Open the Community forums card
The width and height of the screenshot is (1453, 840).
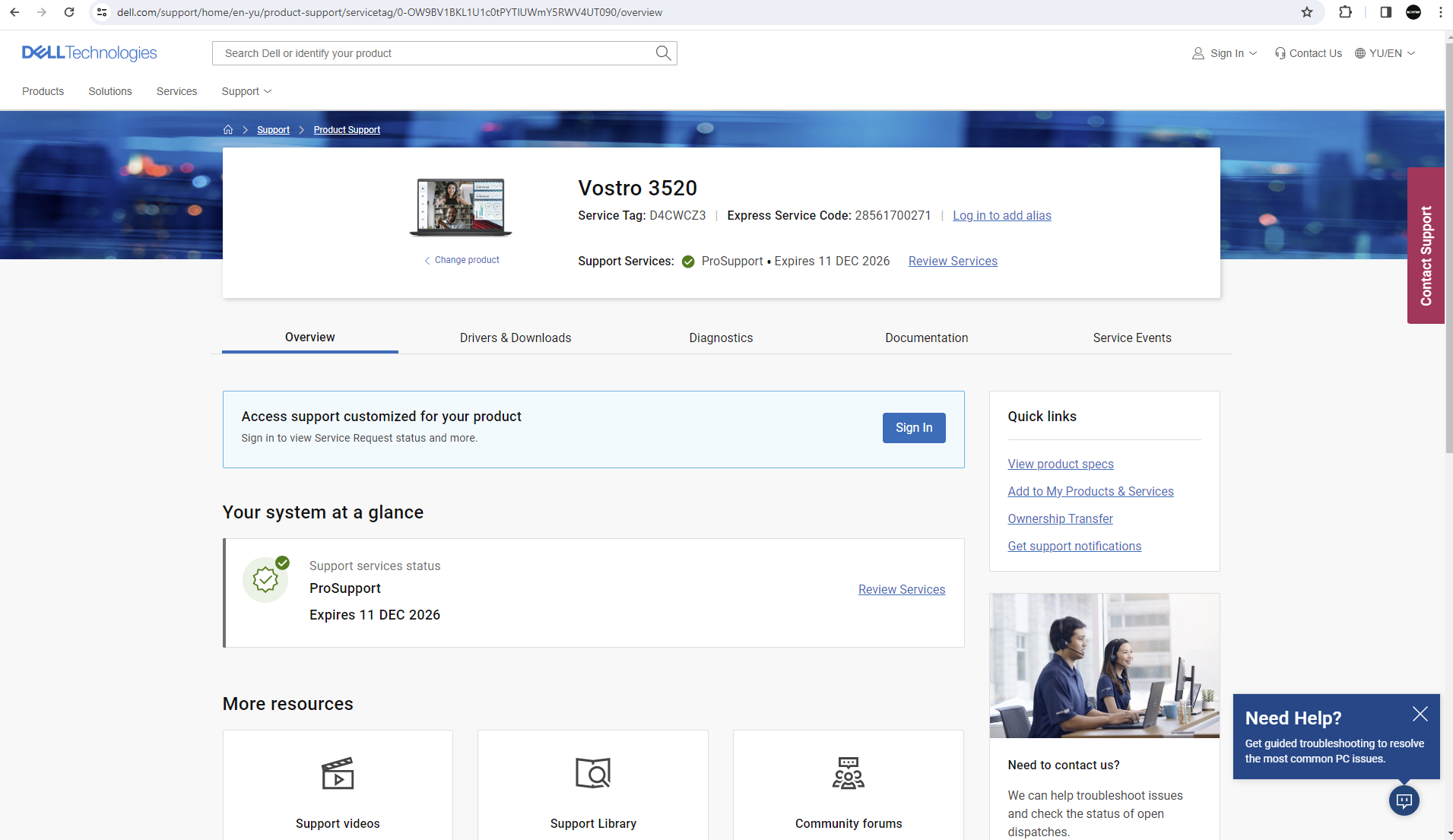tap(849, 785)
